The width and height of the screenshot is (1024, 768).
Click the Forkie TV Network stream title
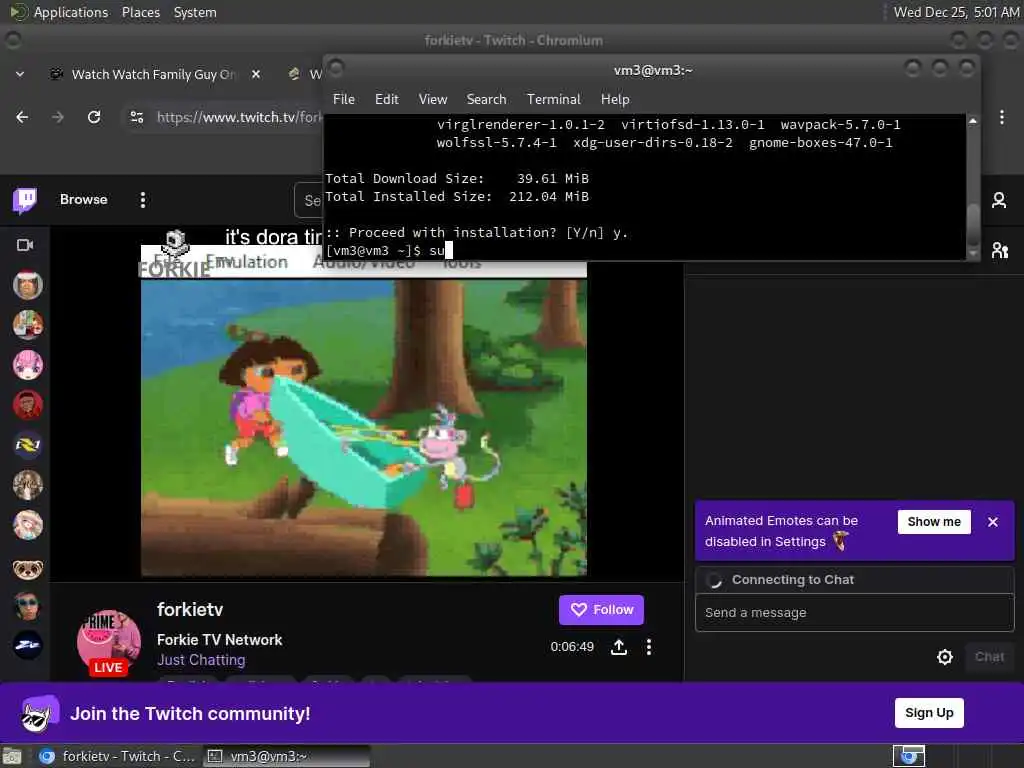(x=219, y=640)
